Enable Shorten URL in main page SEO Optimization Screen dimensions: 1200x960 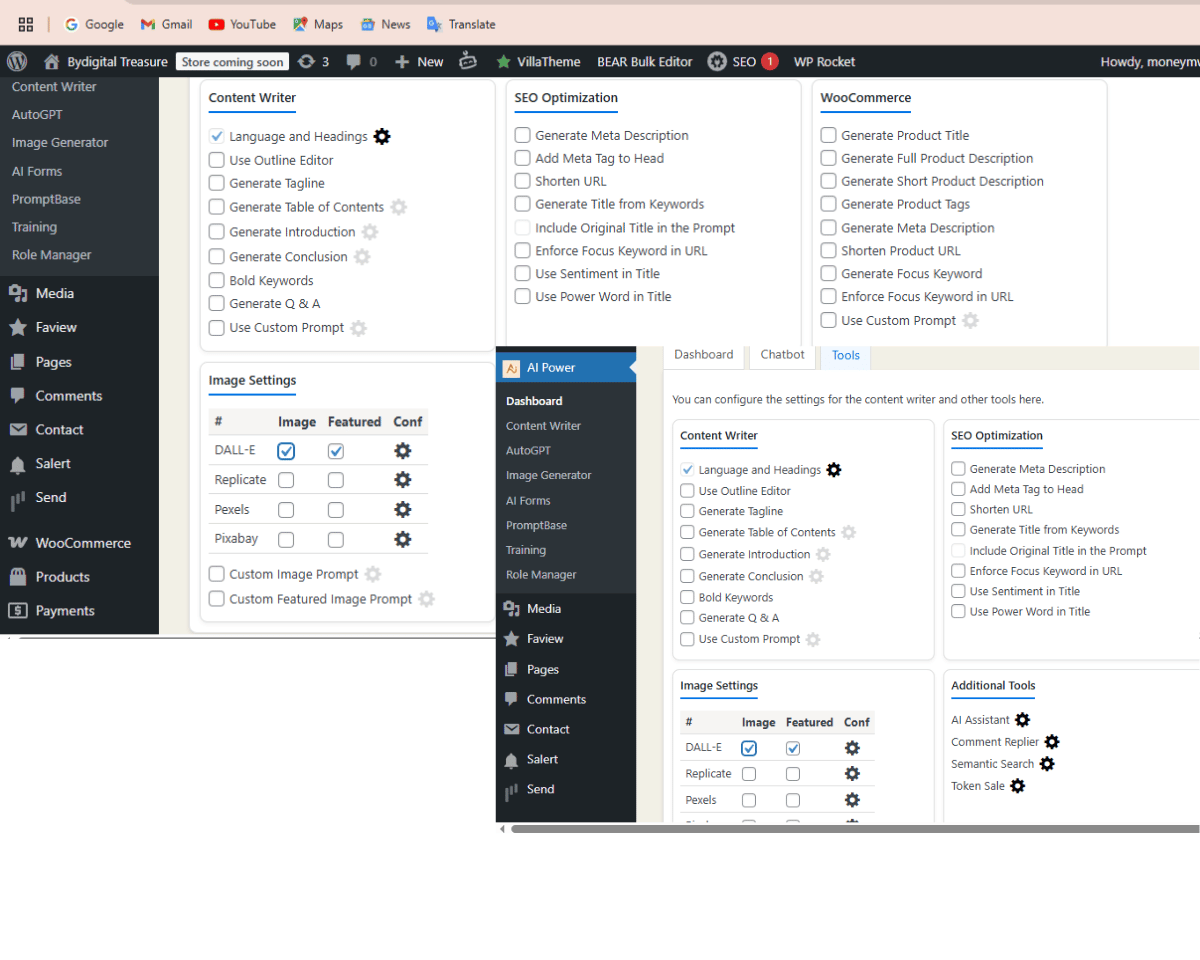[x=522, y=181]
